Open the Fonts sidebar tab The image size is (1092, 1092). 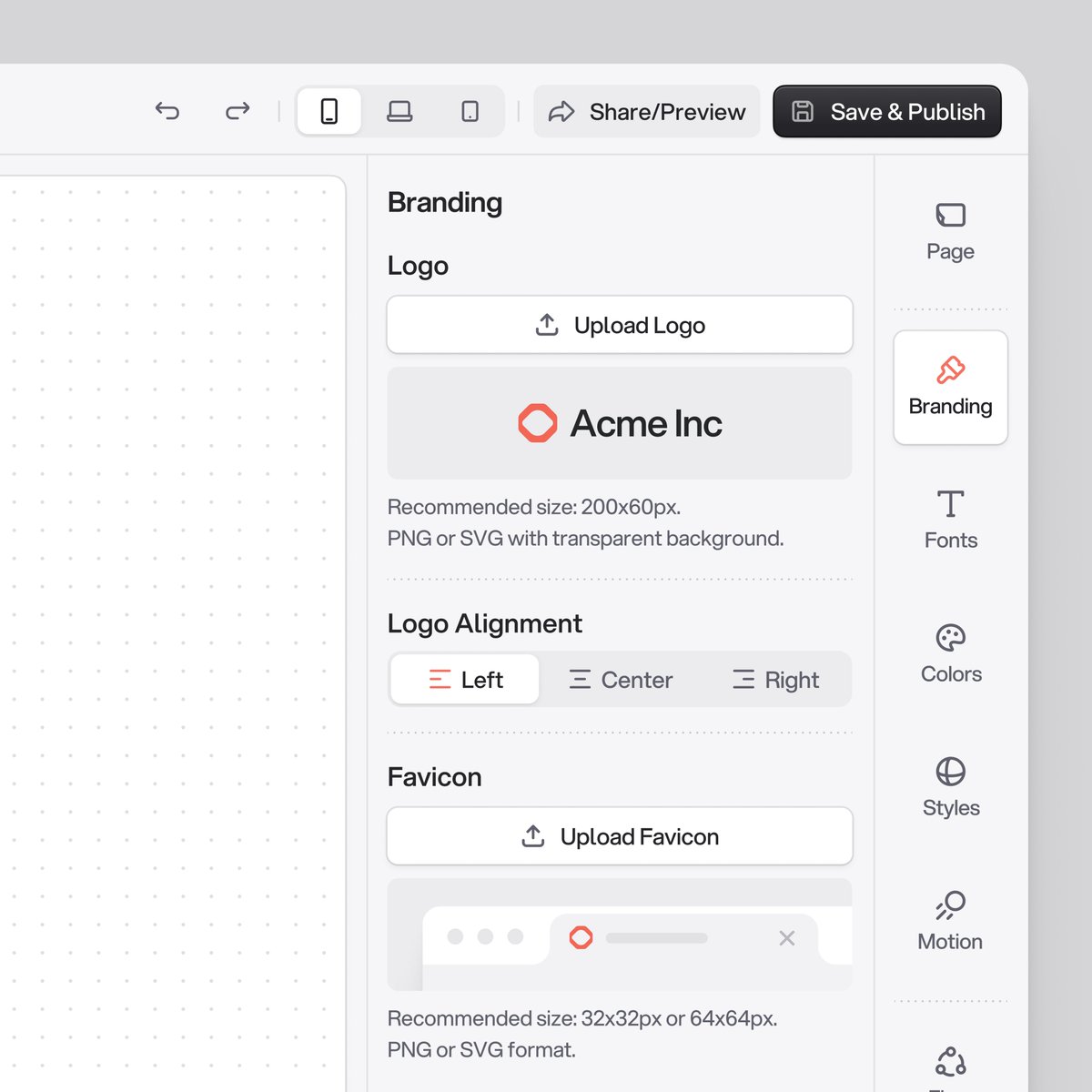(950, 520)
